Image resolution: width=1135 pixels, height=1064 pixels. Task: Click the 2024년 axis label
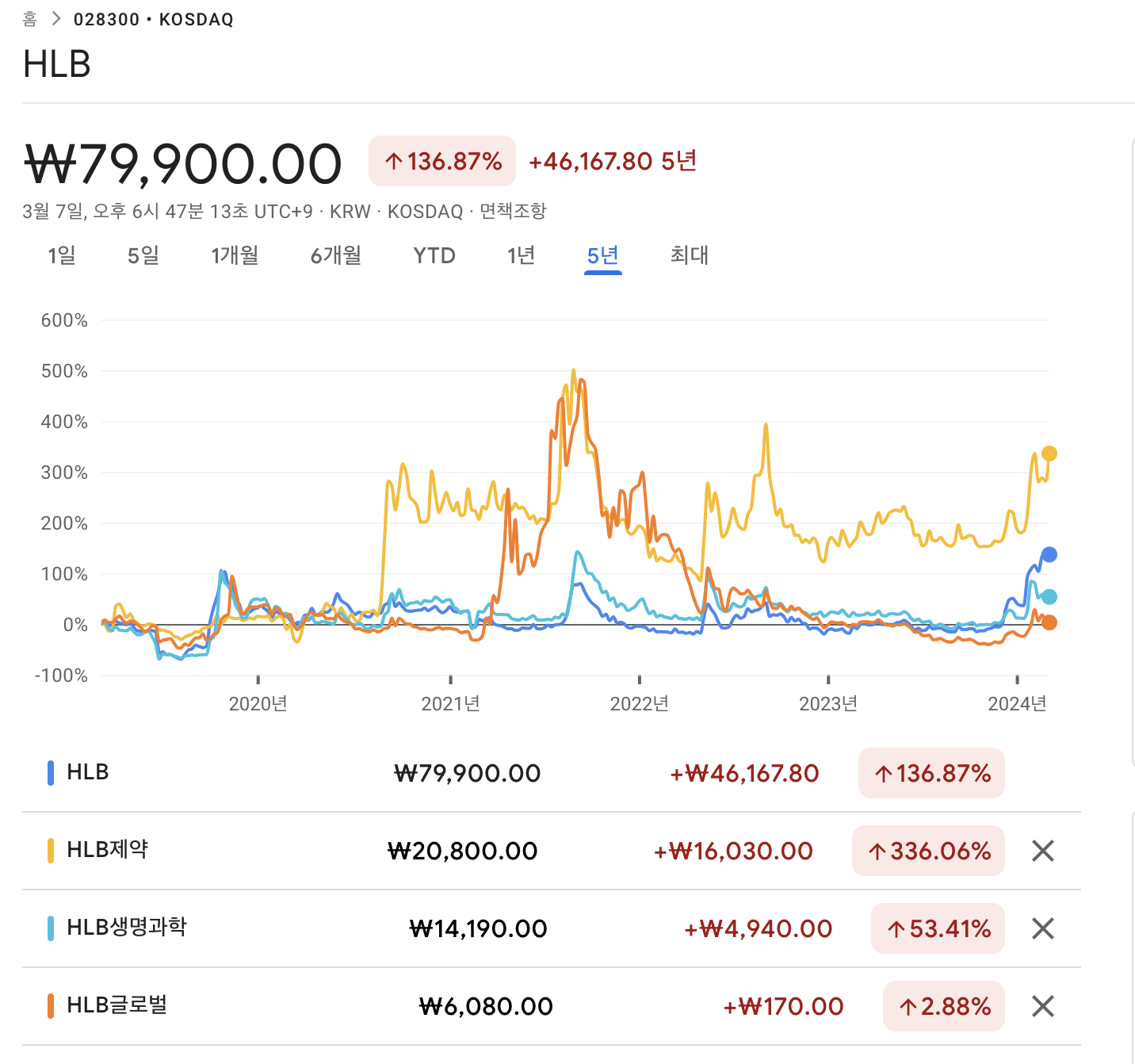point(1018,703)
